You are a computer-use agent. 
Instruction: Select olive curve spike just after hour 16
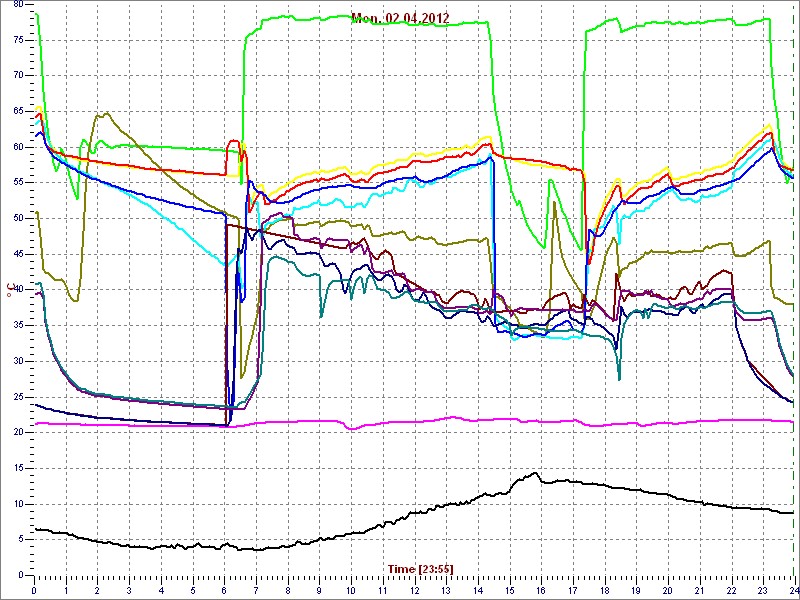[x=551, y=180]
